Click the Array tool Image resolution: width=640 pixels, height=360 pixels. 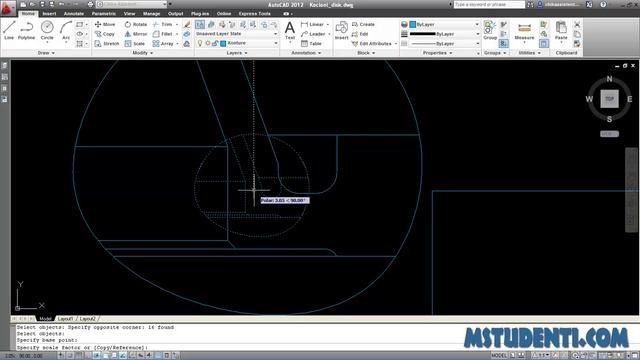[163, 43]
